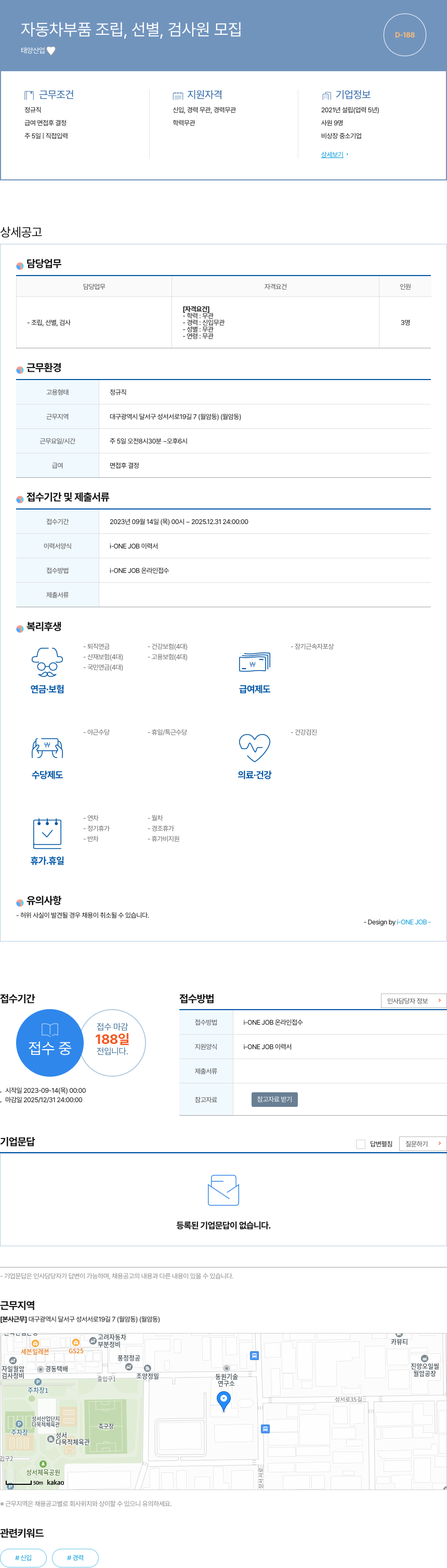Click the 2023년 09월 14일 application period text
Image resolution: width=447 pixels, height=1568 pixels.
(x=179, y=521)
